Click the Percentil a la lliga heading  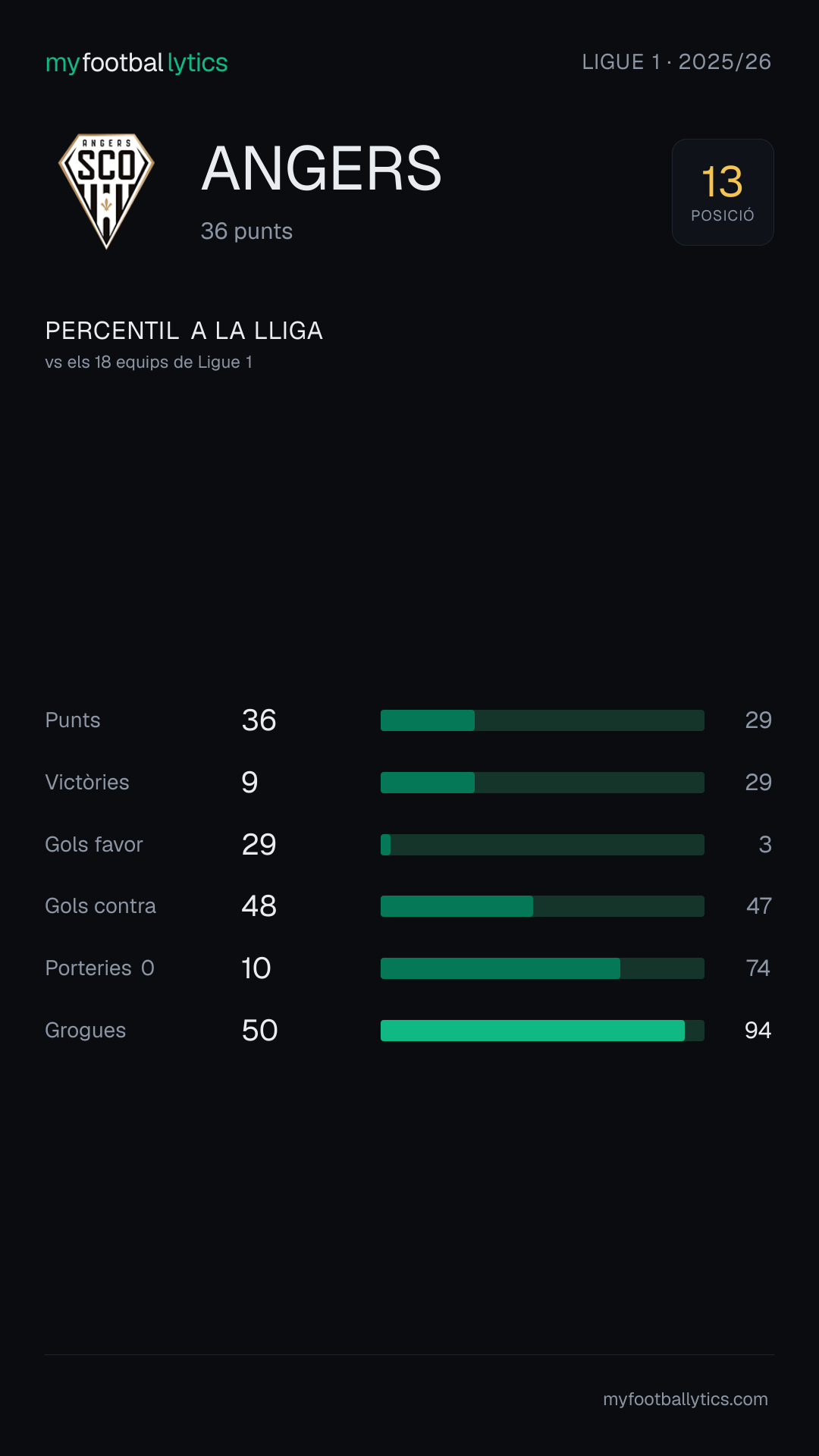tap(184, 331)
